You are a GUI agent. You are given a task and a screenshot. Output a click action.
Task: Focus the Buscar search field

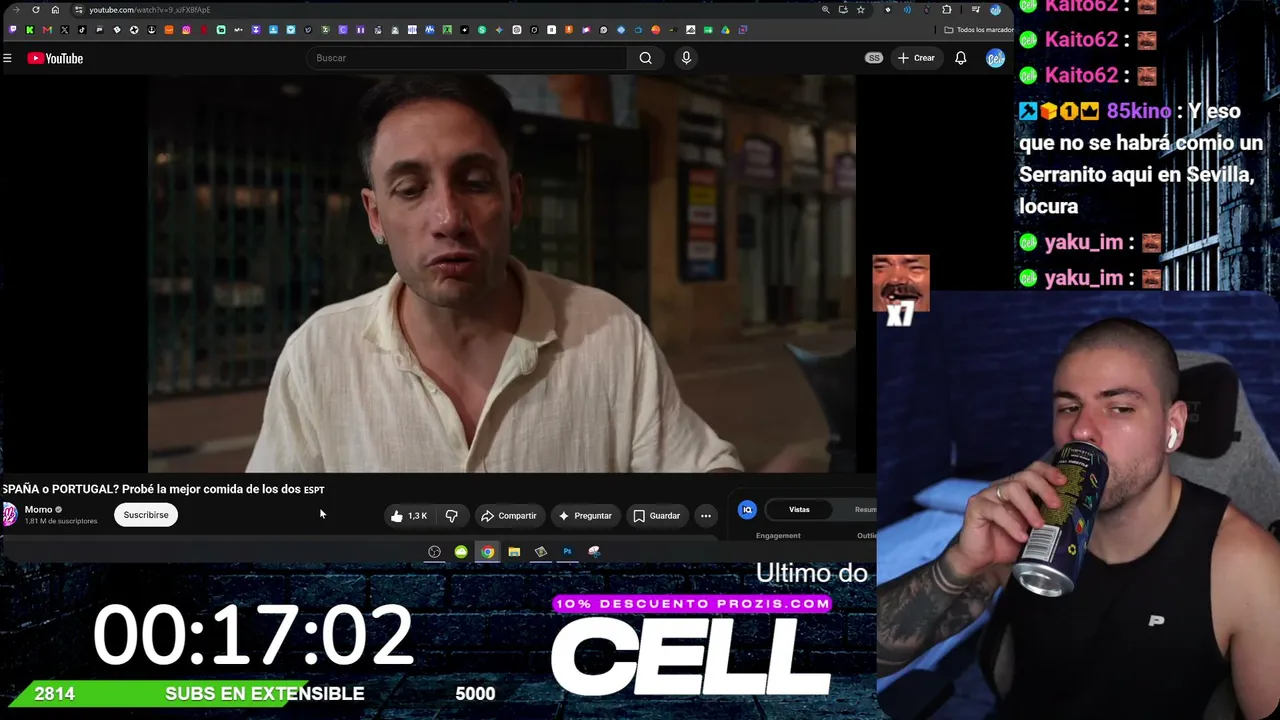pyautogui.click(x=467, y=58)
